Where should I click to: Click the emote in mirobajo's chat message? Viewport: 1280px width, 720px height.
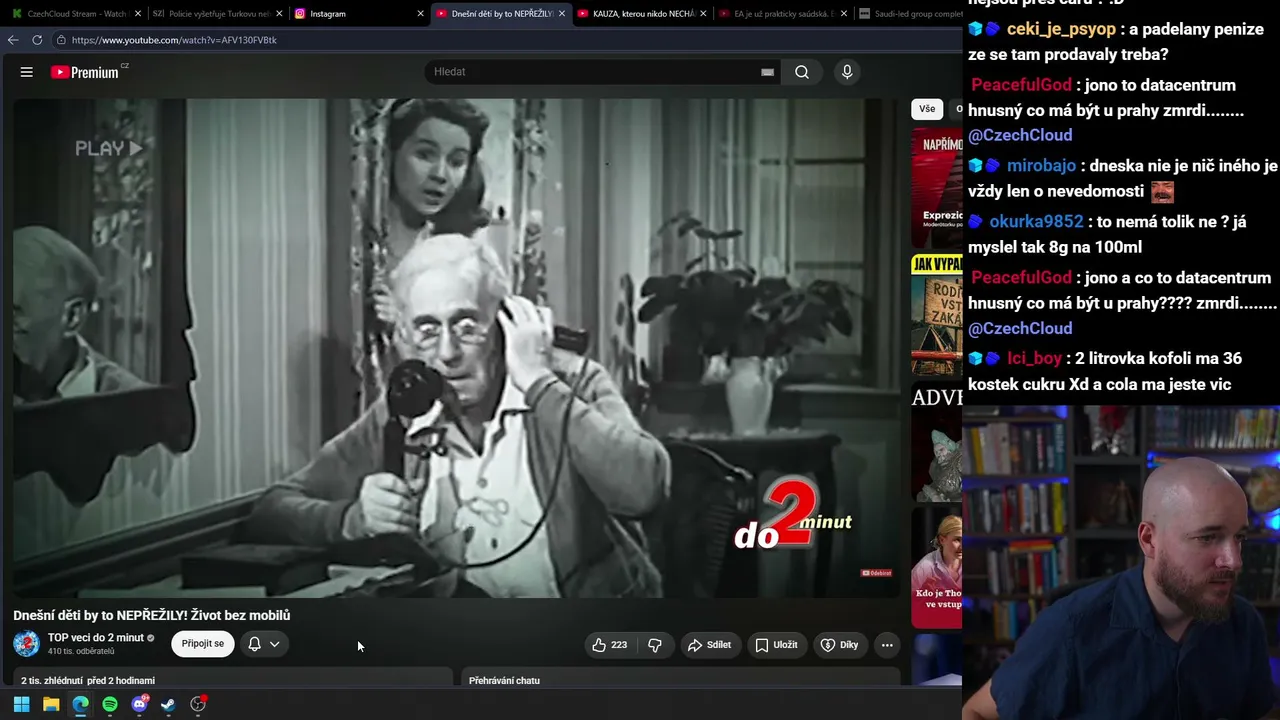(1161, 191)
